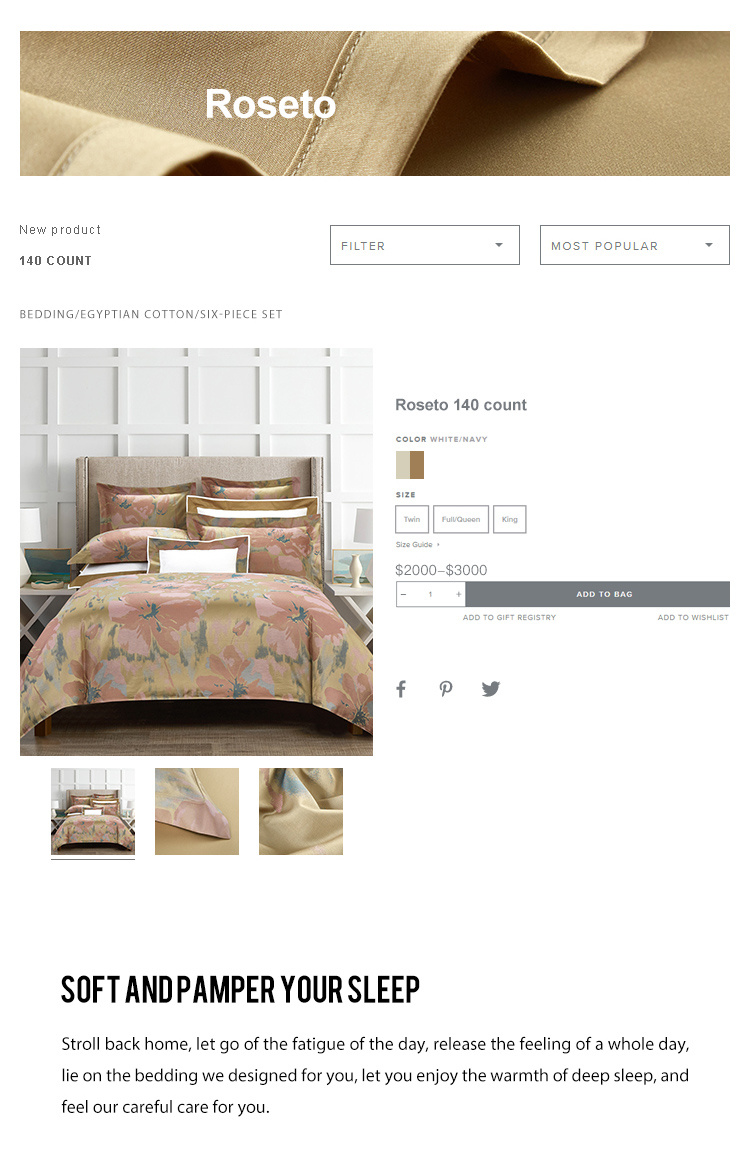
Task: Choose the King size option
Action: click(509, 520)
